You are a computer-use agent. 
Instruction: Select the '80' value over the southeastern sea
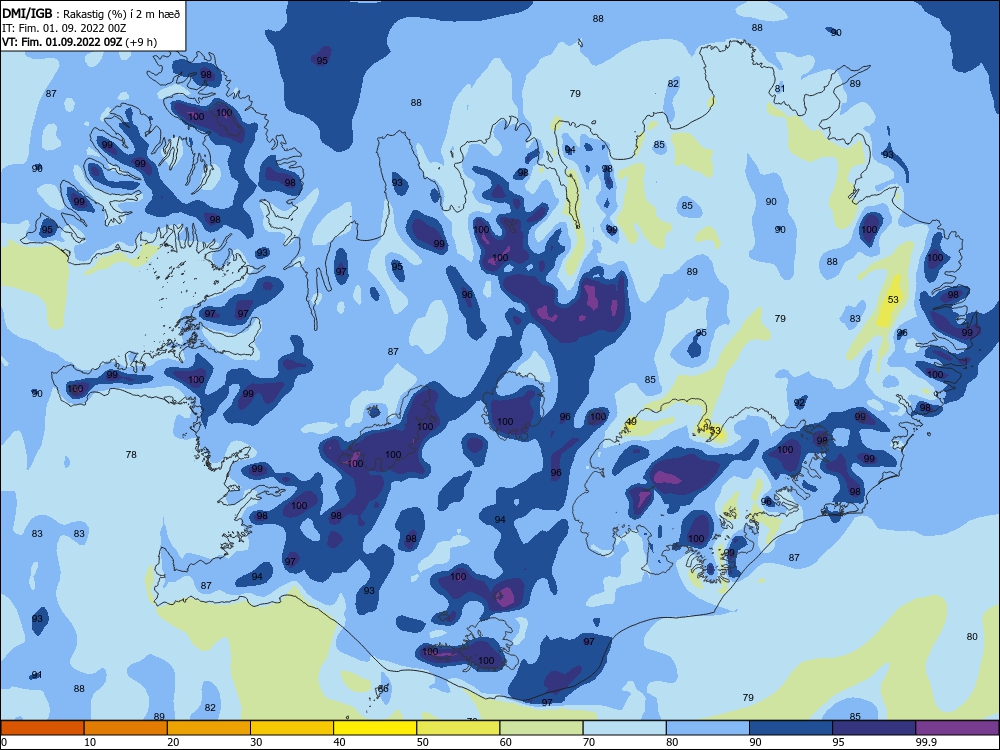click(972, 636)
